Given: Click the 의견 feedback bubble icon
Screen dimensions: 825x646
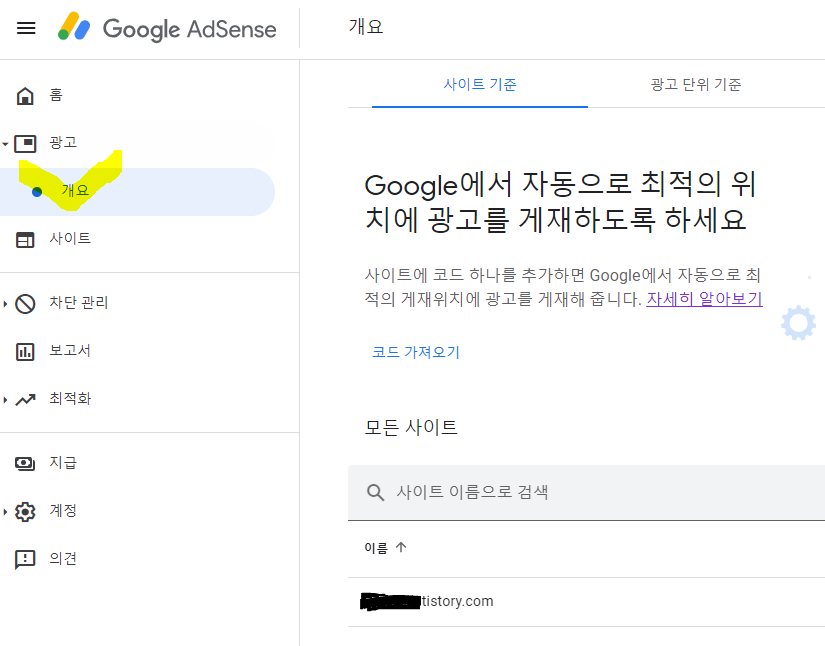Looking at the screenshot, I should 25,560.
